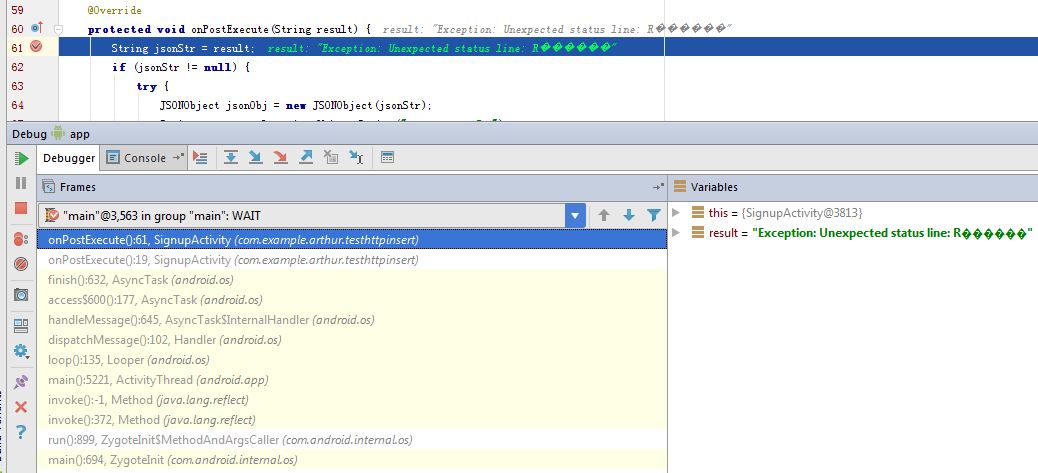This screenshot has height=473, width=1038.
Task: Open help question mark icon
Action: pyautogui.click(x=21, y=432)
